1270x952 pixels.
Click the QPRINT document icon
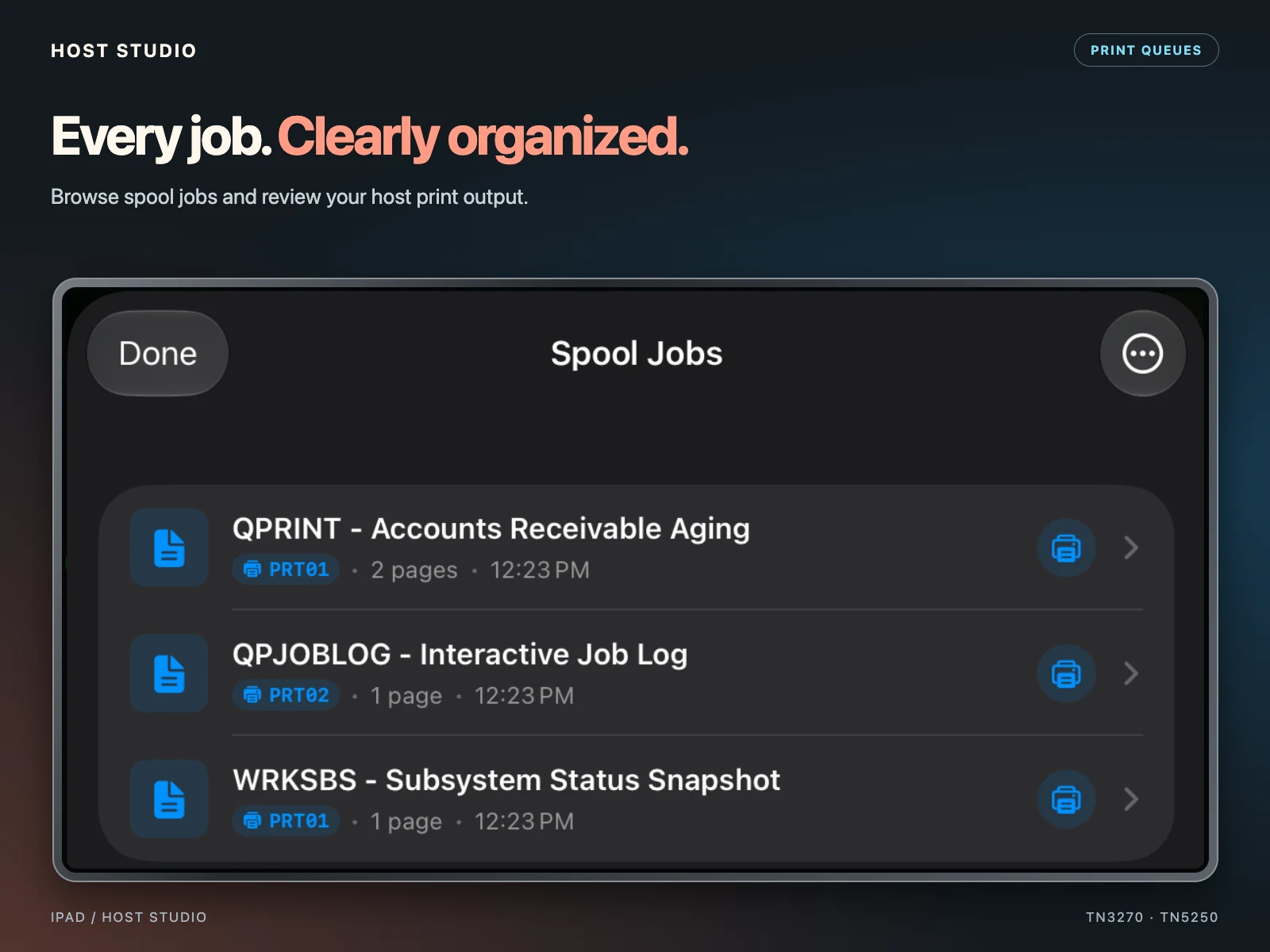click(x=169, y=547)
